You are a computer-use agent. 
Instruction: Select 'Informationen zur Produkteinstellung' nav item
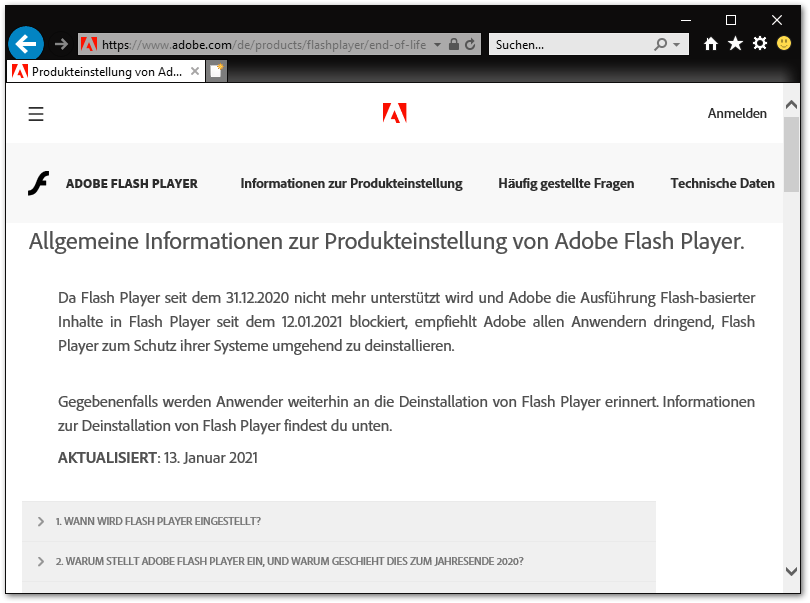(x=351, y=184)
